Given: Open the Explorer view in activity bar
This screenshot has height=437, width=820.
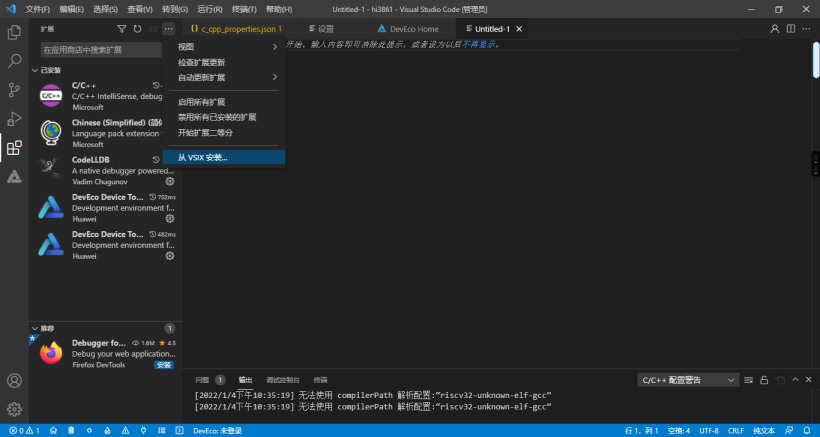Looking at the screenshot, I should pyautogui.click(x=14, y=32).
